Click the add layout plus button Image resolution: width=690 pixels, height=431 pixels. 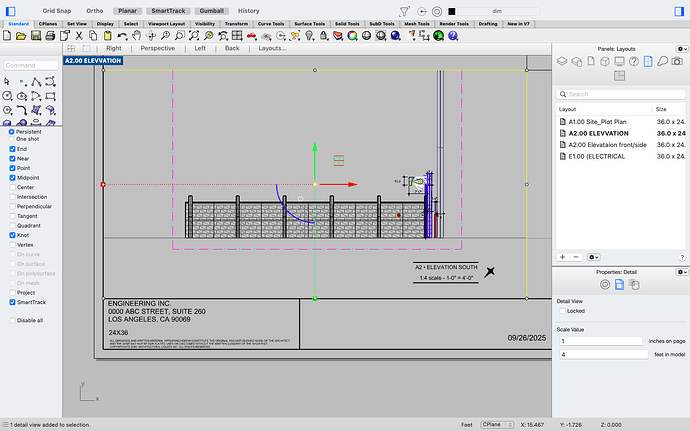point(562,257)
